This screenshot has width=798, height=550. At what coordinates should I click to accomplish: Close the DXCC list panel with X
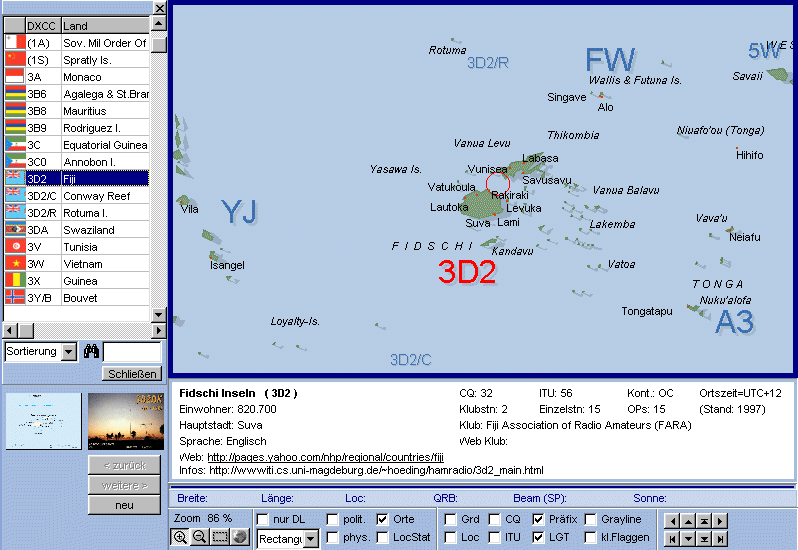coord(159,8)
